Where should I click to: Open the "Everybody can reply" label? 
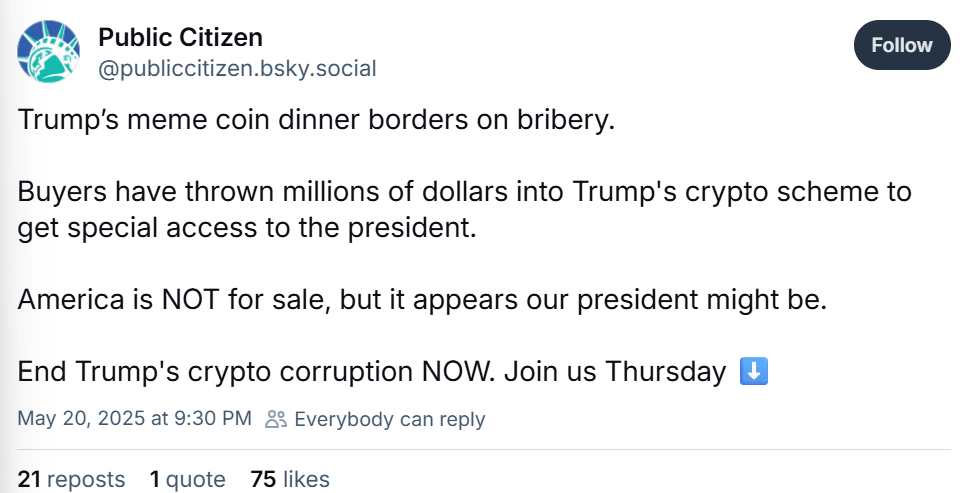click(389, 420)
